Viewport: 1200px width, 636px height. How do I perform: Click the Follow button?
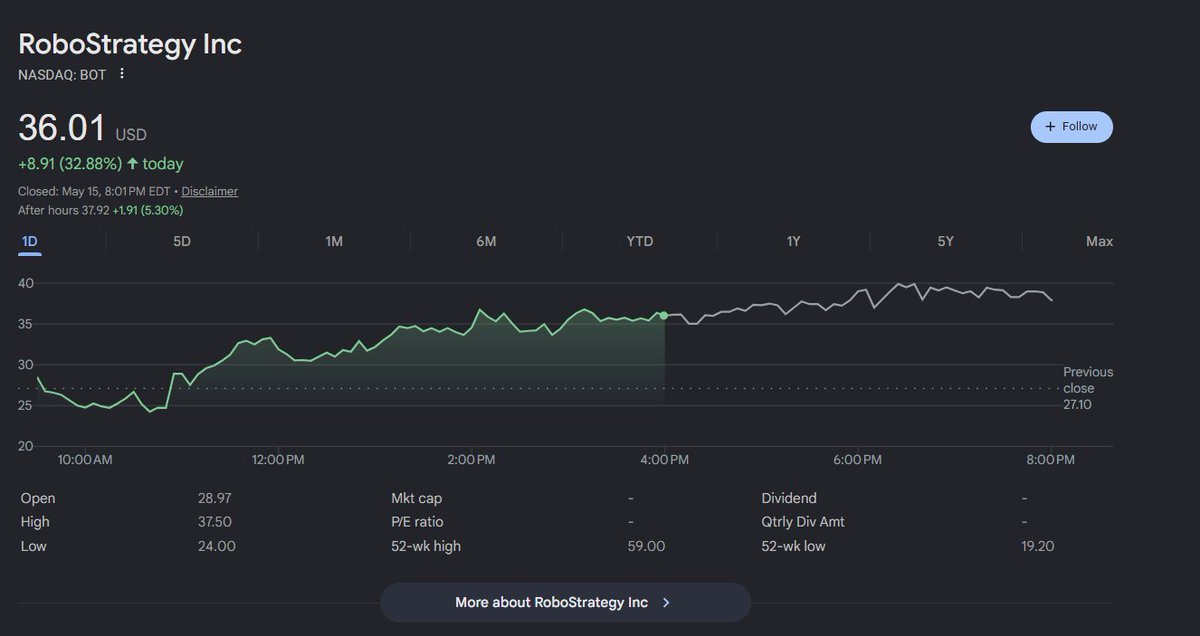point(1071,127)
